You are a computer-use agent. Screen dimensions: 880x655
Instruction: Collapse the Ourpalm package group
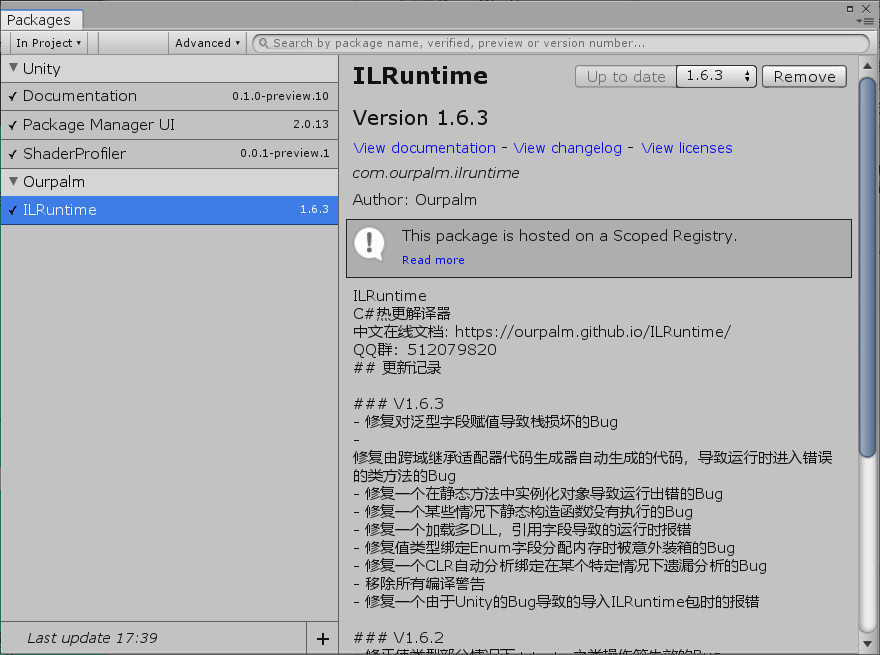tap(13, 181)
